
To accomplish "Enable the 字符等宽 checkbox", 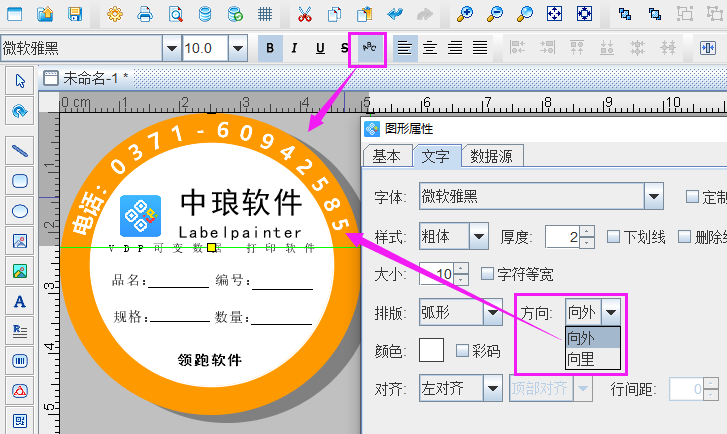I will [x=487, y=274].
